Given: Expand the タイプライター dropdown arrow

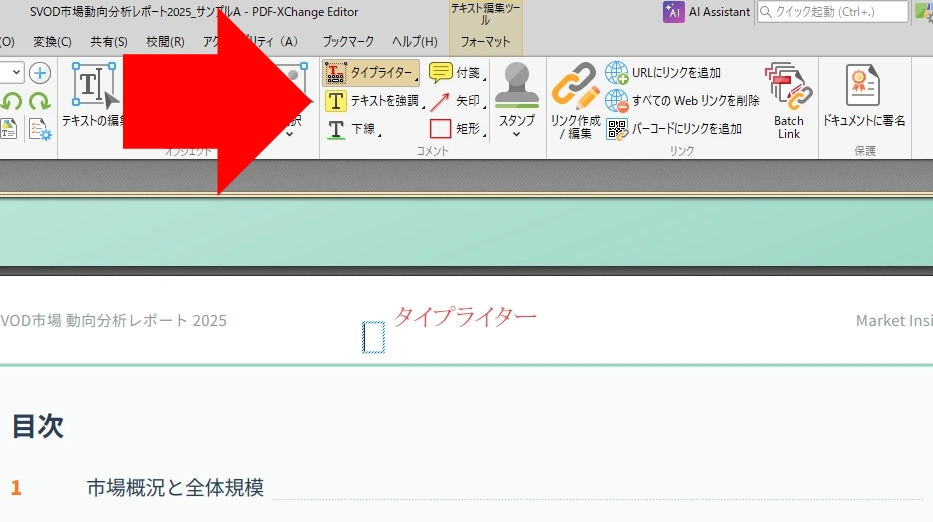Looking at the screenshot, I should point(417,79).
